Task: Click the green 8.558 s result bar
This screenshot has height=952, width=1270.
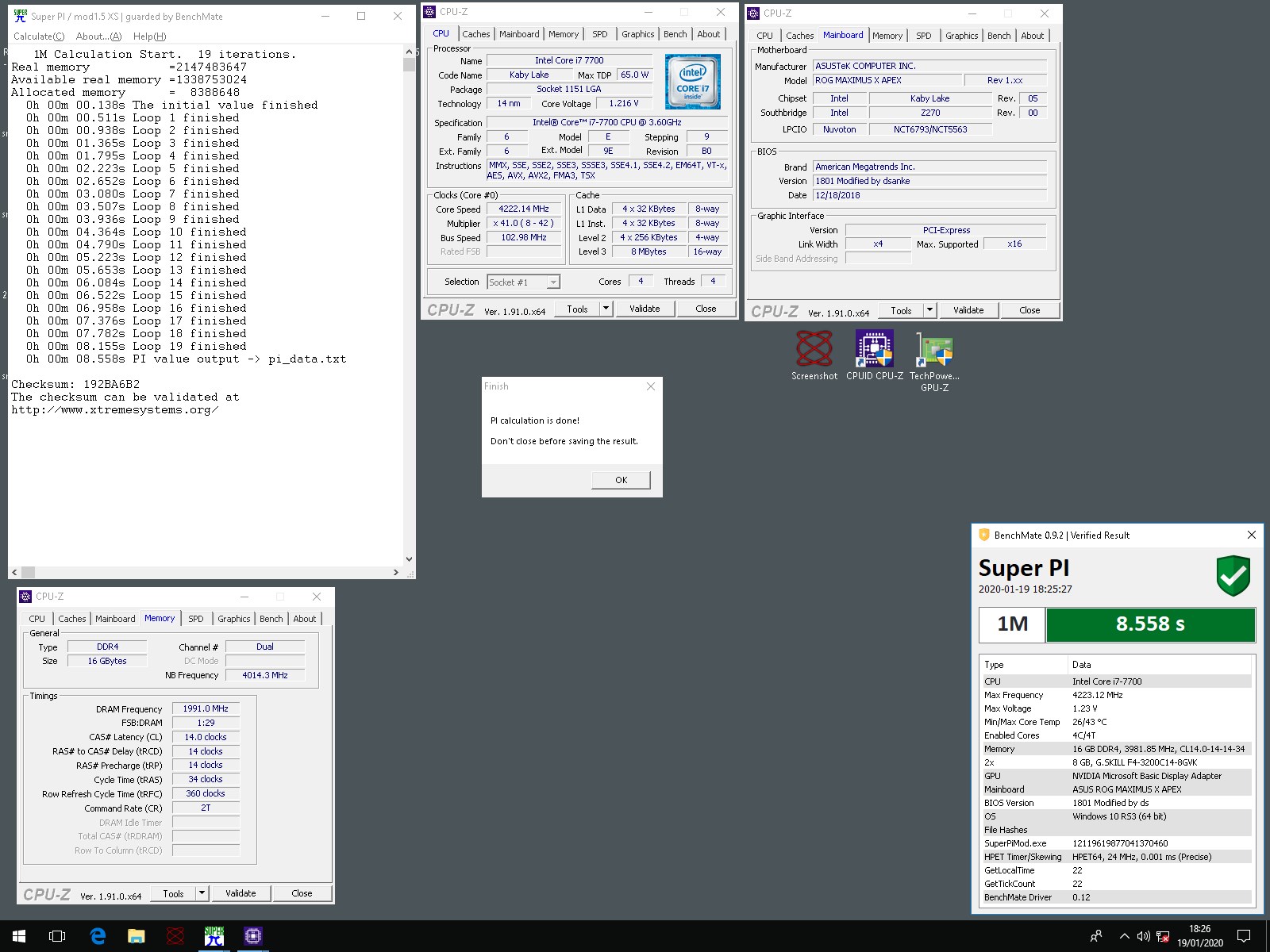Action: (1150, 624)
